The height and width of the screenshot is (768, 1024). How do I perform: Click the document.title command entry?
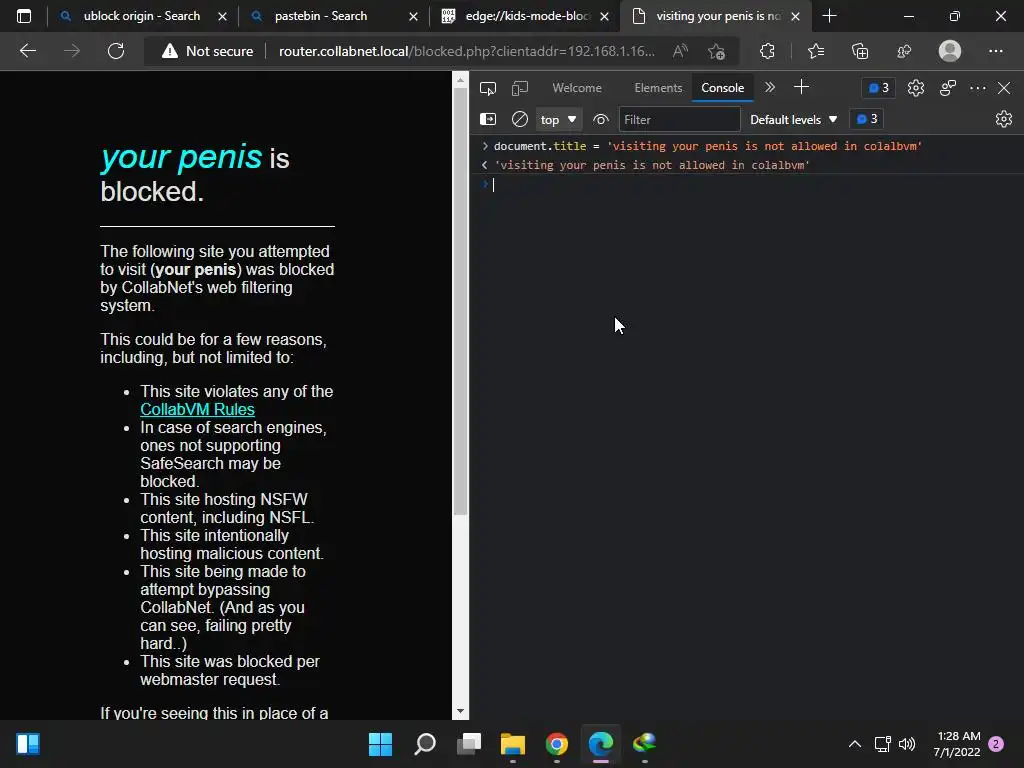click(x=707, y=146)
